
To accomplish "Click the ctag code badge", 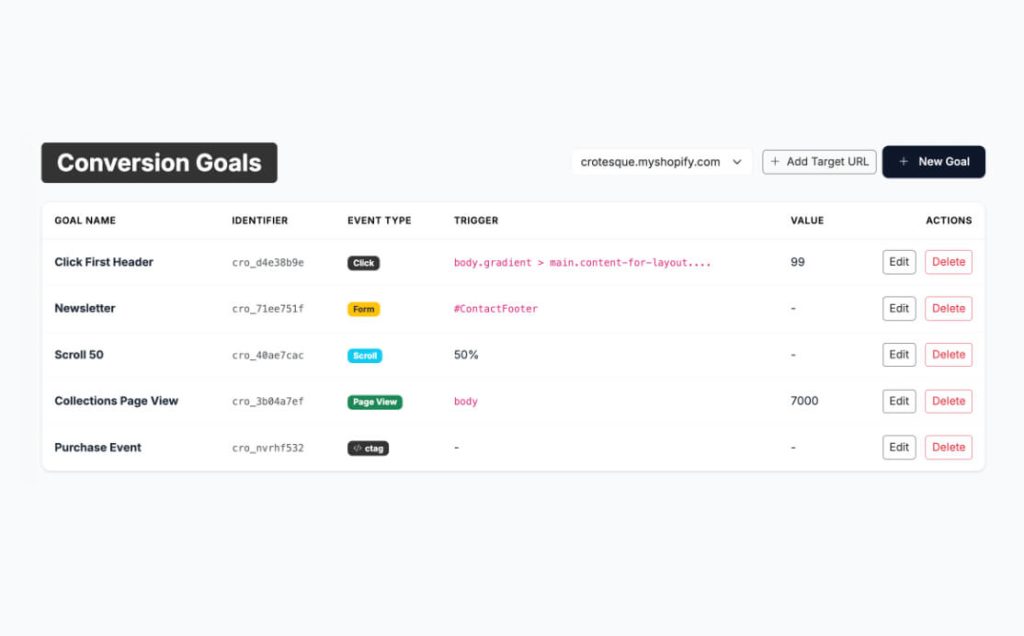I will [x=368, y=448].
